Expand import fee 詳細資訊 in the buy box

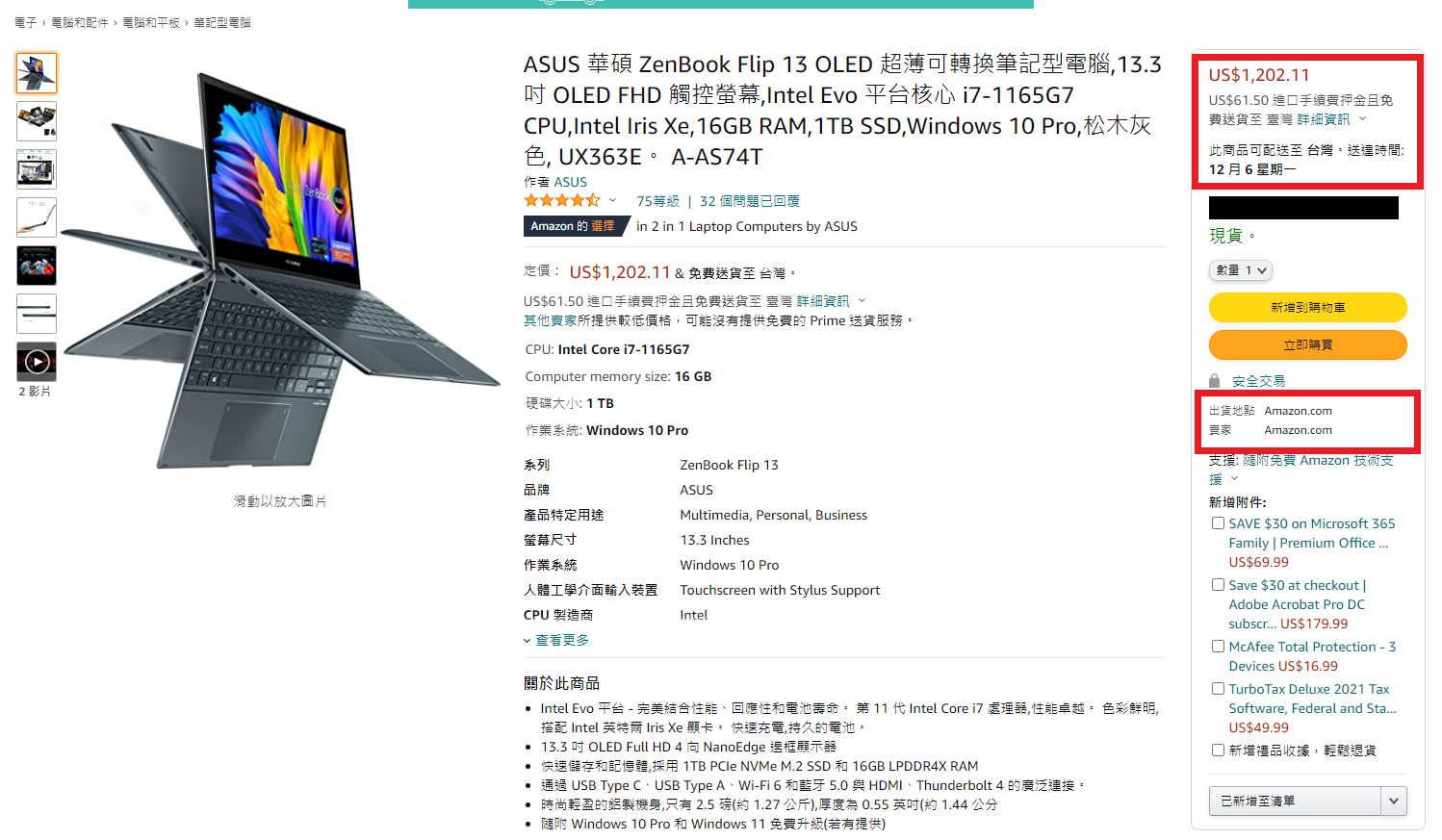(x=1330, y=119)
